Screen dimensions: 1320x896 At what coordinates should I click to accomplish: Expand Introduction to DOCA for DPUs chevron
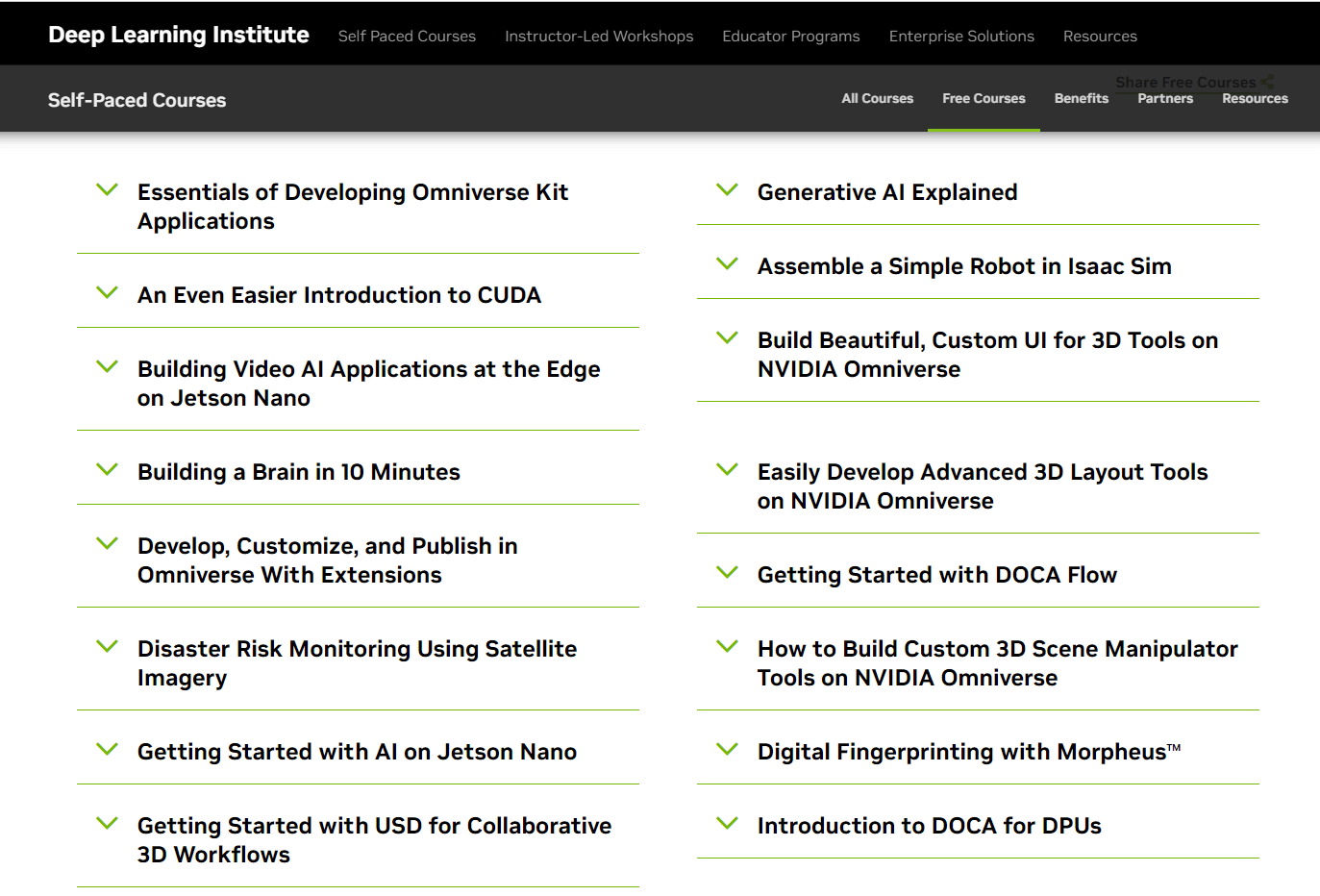[x=728, y=823]
